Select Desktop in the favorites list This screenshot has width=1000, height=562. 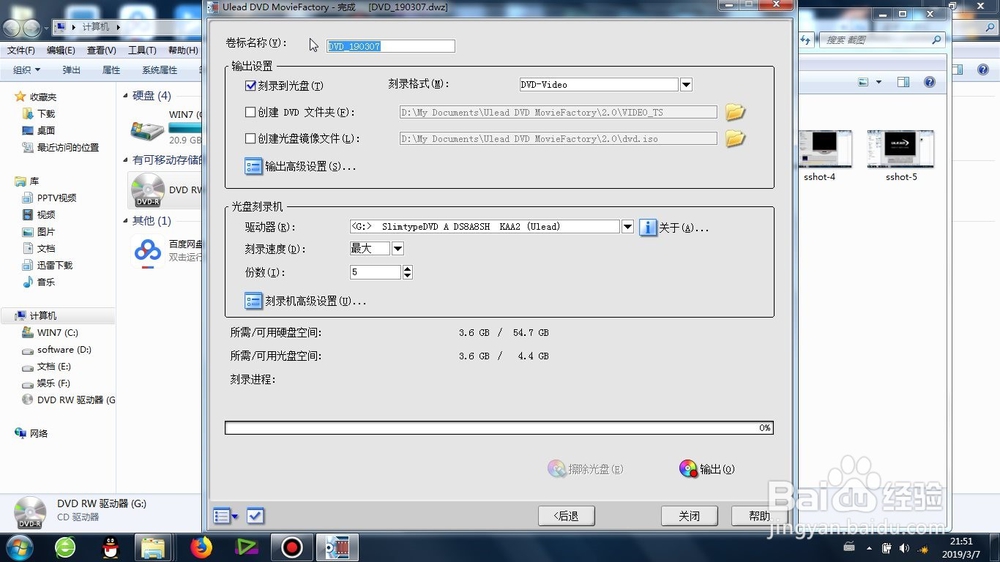click(39, 130)
